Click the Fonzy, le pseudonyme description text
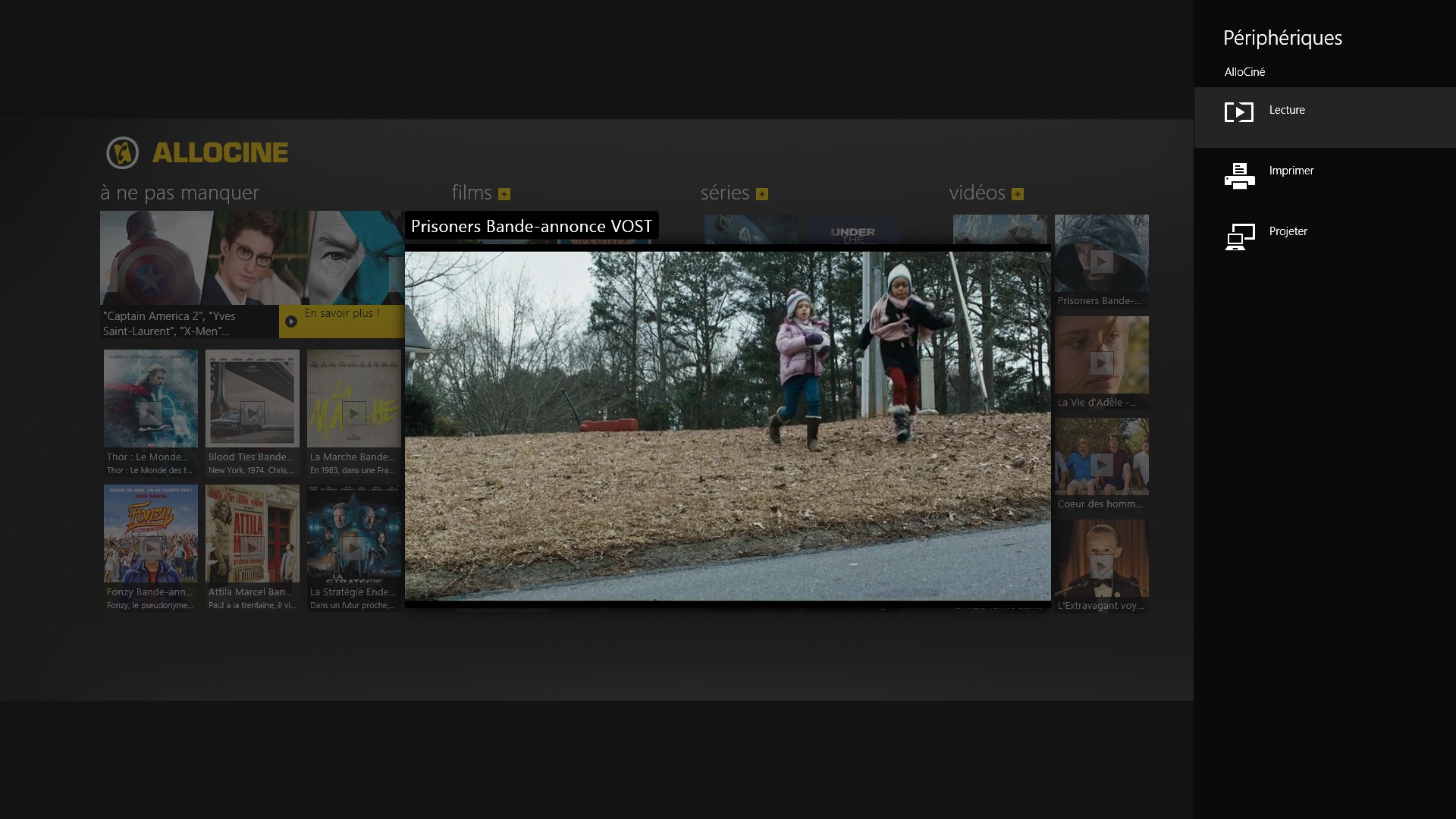This screenshot has height=819, width=1456. pyautogui.click(x=150, y=605)
